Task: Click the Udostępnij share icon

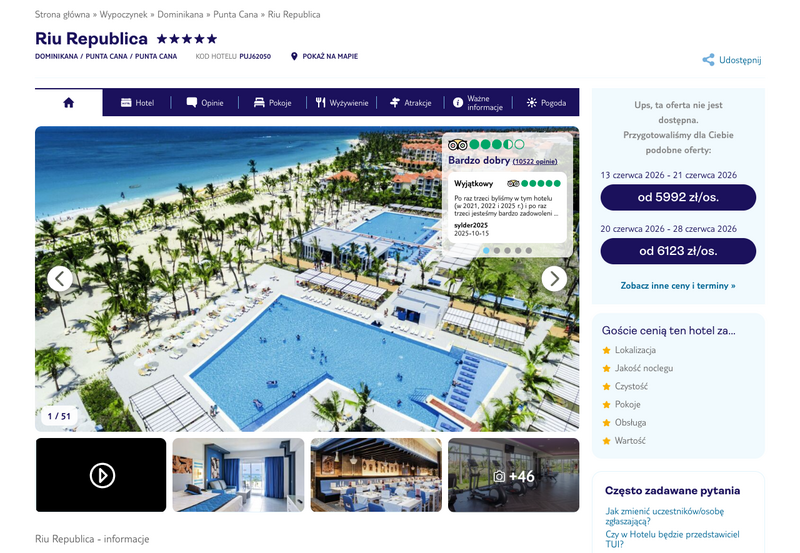Action: tap(708, 60)
